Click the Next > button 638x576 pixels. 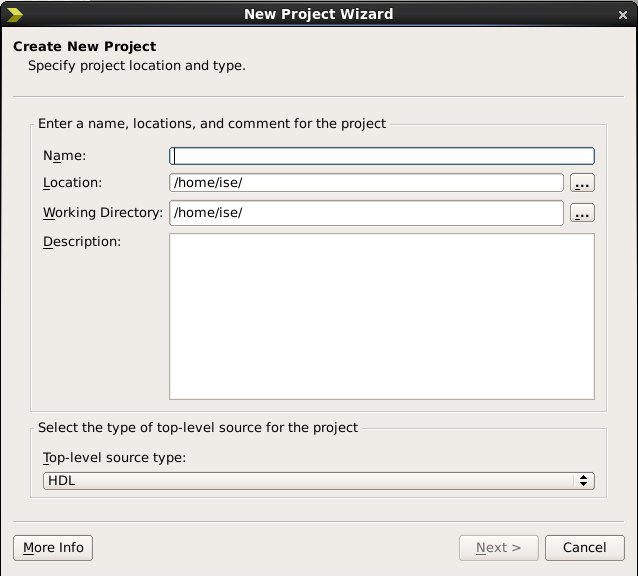(x=498, y=548)
